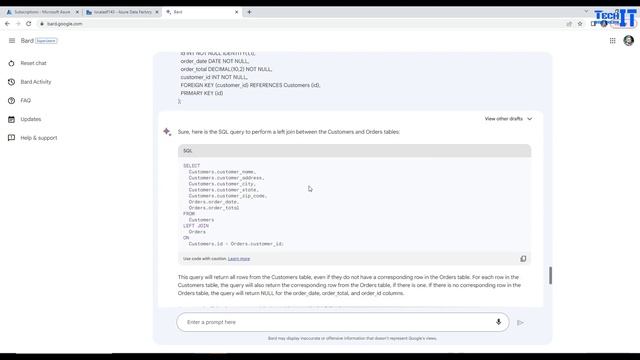Click the 'Customers.customer_zip_code' line

[228, 196]
